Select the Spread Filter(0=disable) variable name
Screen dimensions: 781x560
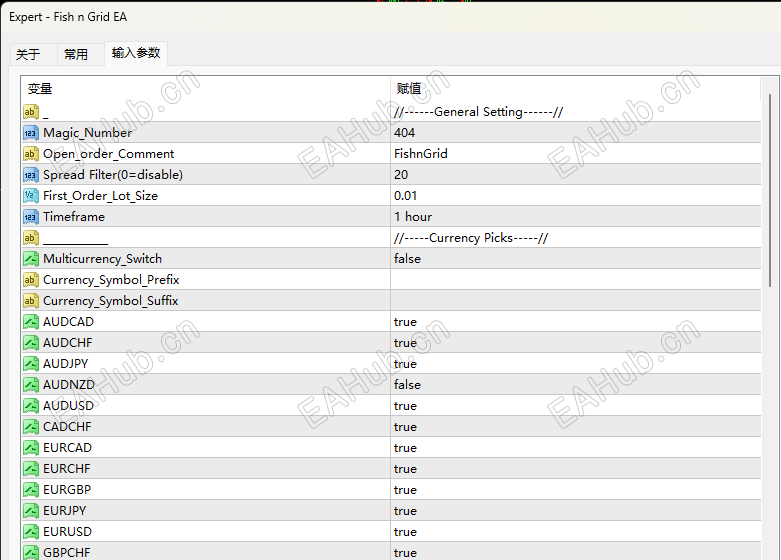coord(113,175)
